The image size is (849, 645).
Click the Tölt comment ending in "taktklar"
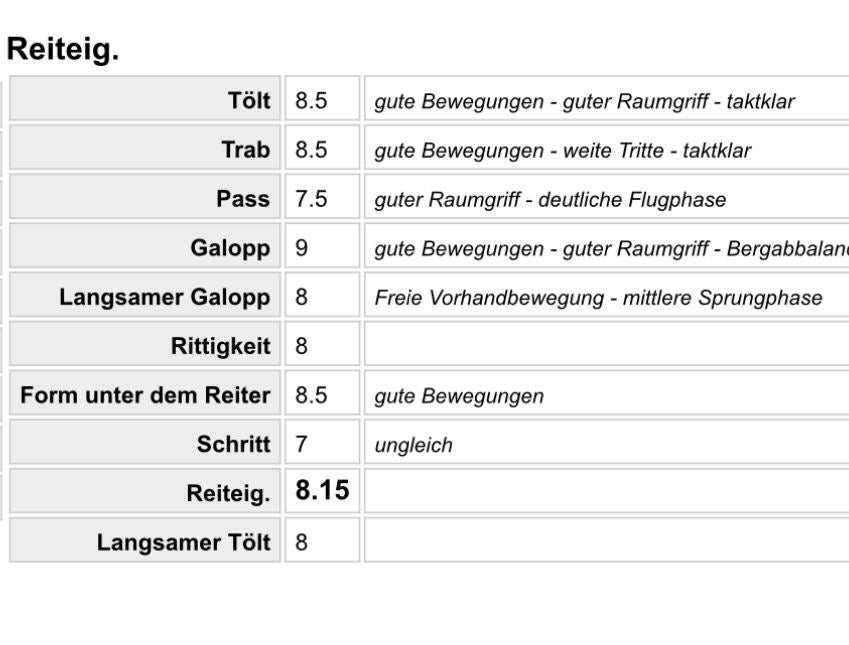point(584,101)
